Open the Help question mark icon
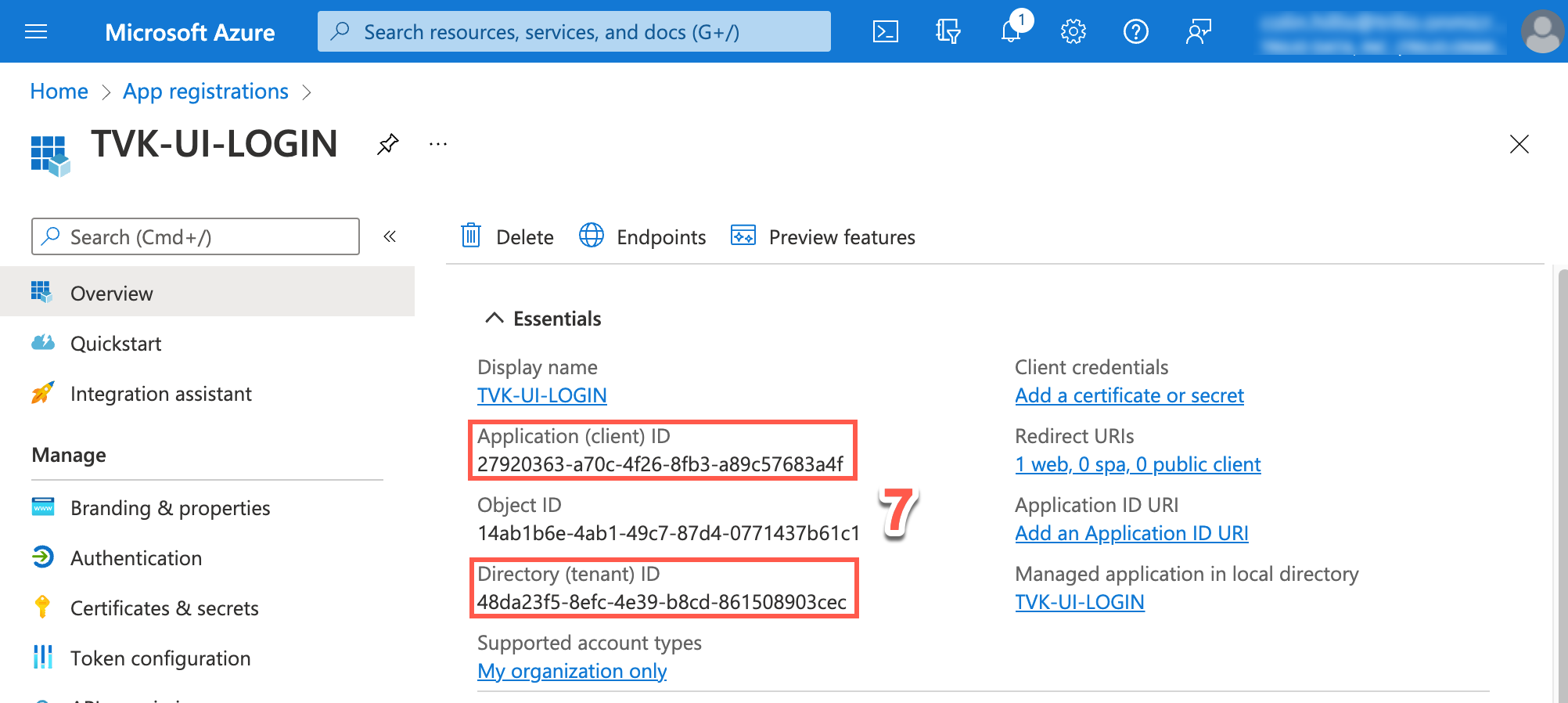1568x703 pixels. (x=1135, y=31)
